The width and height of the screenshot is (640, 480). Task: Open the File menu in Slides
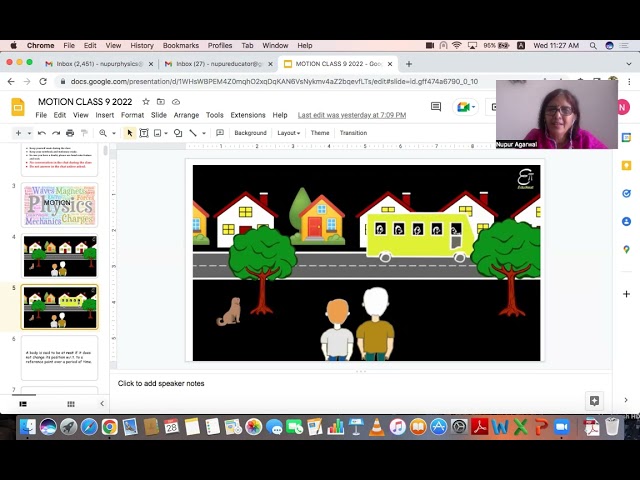(41, 115)
